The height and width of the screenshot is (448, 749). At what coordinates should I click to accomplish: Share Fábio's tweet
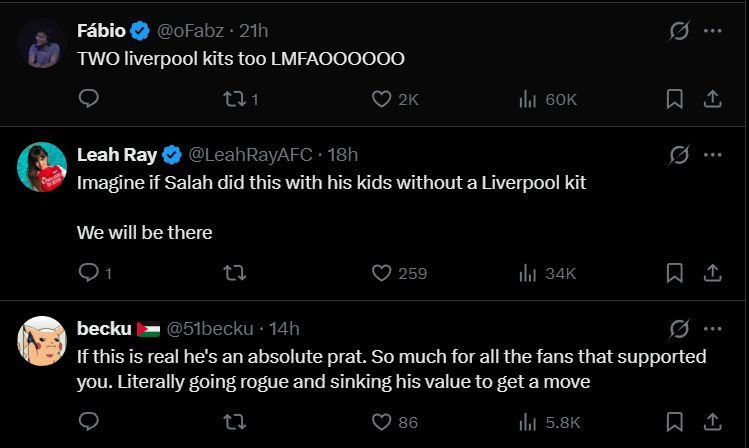712,99
